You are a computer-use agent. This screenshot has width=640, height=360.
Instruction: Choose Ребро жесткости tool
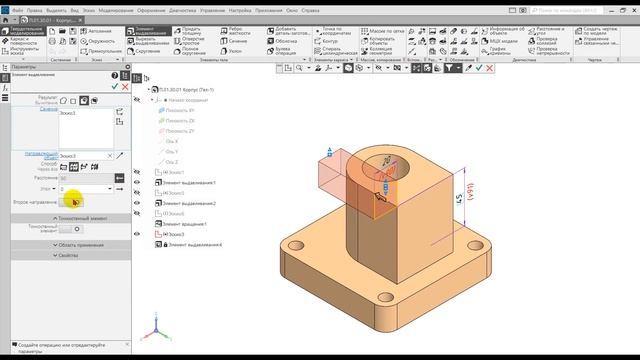pyautogui.click(x=236, y=31)
